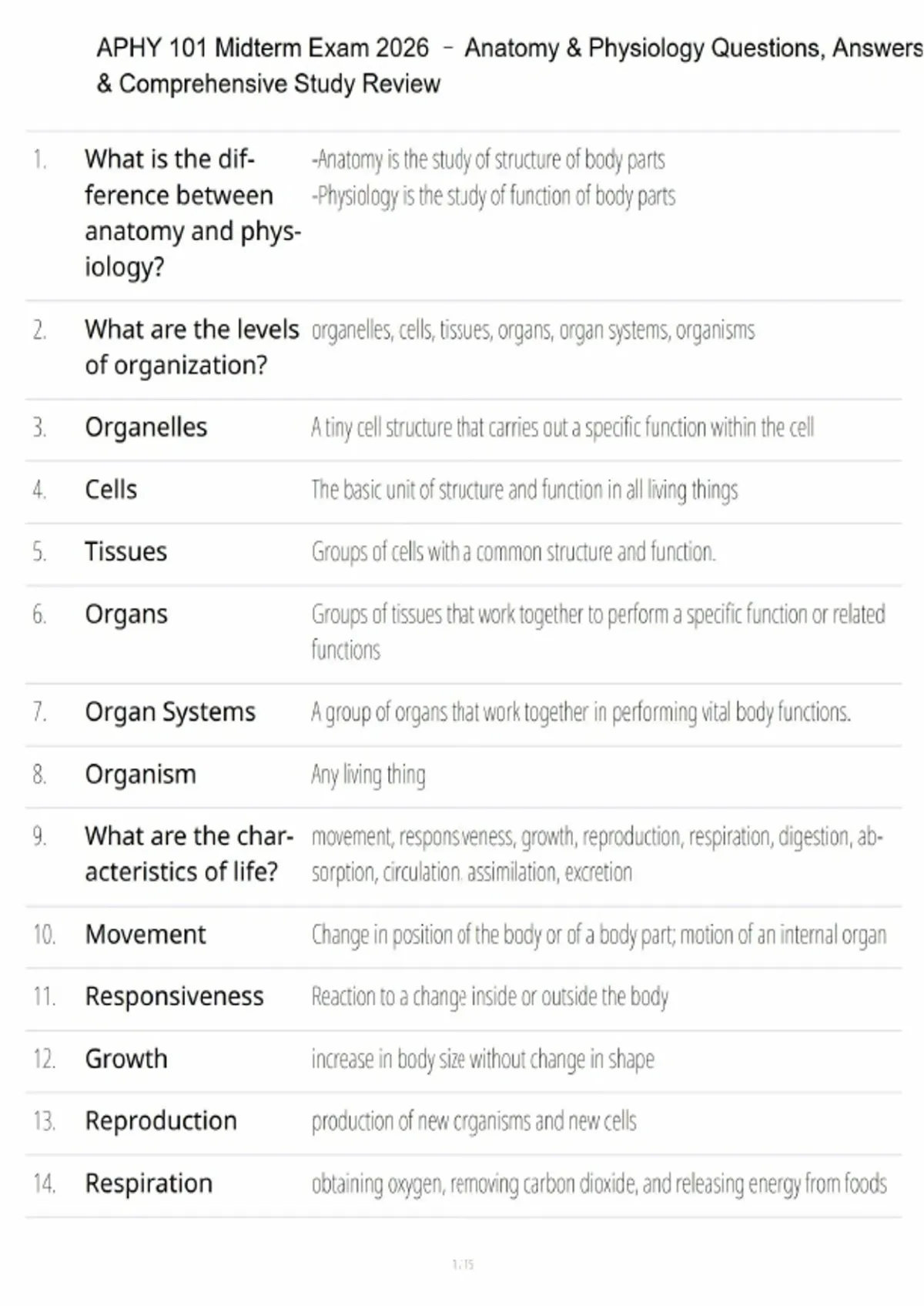Click 'increase in body size' definition text
The width and height of the screenshot is (924, 1309).
point(483,1059)
